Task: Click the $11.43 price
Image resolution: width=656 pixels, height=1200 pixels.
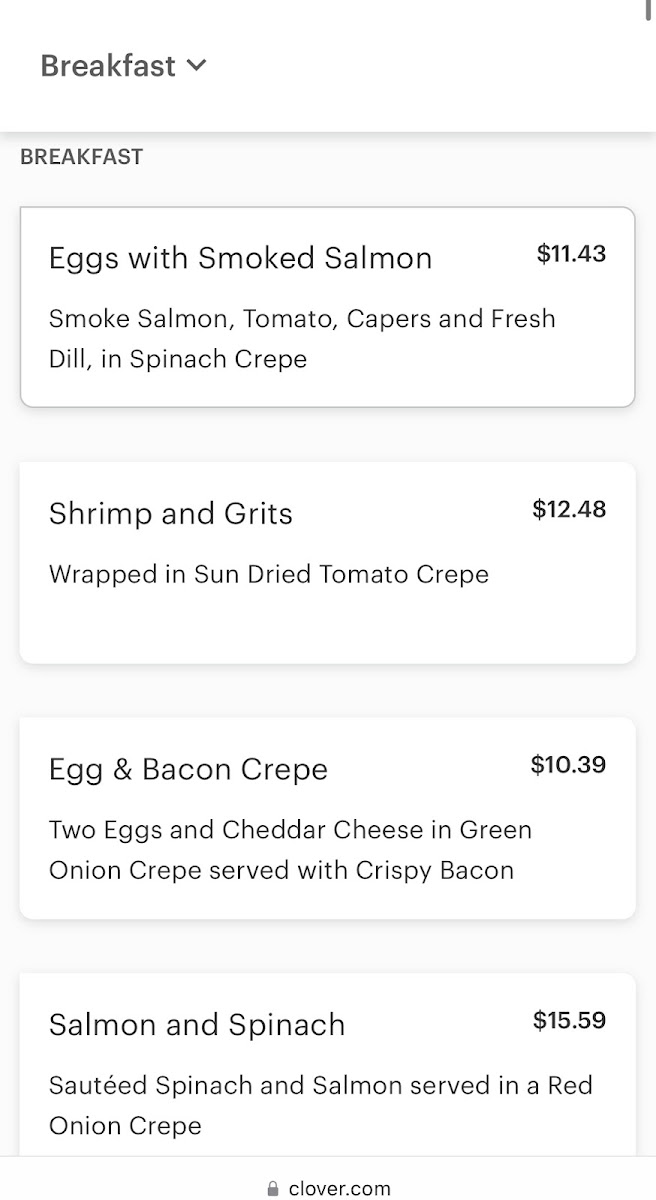Action: [571, 254]
